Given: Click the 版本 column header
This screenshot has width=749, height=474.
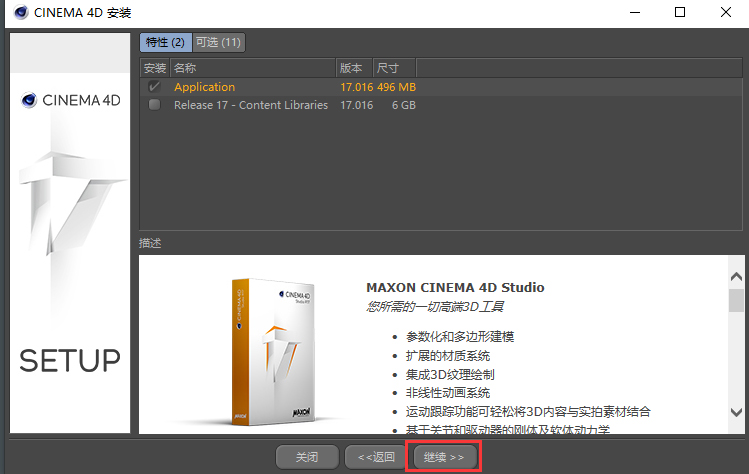Looking at the screenshot, I should 354,68.
